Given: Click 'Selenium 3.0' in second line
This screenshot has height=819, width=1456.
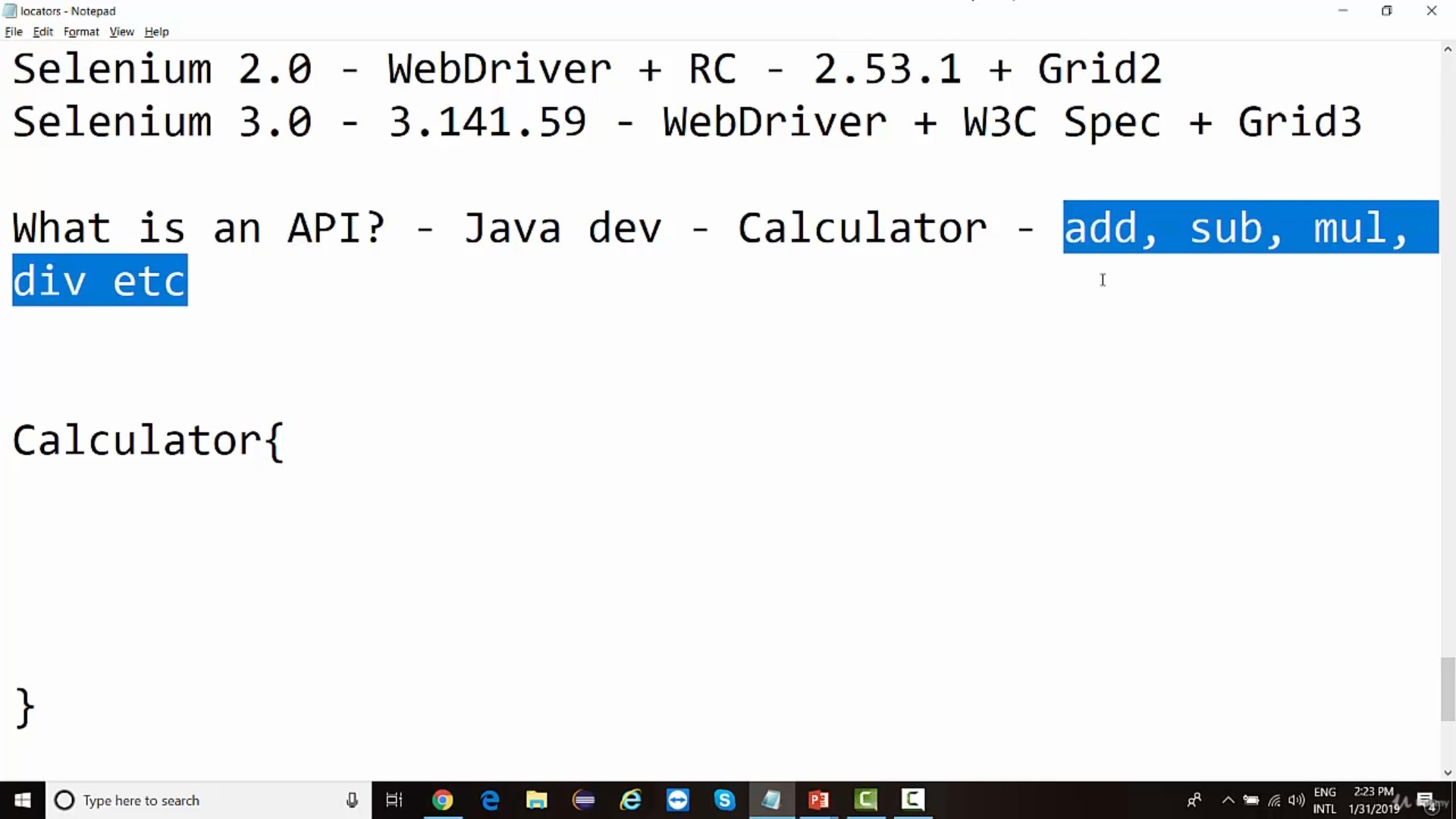Looking at the screenshot, I should click(162, 122).
